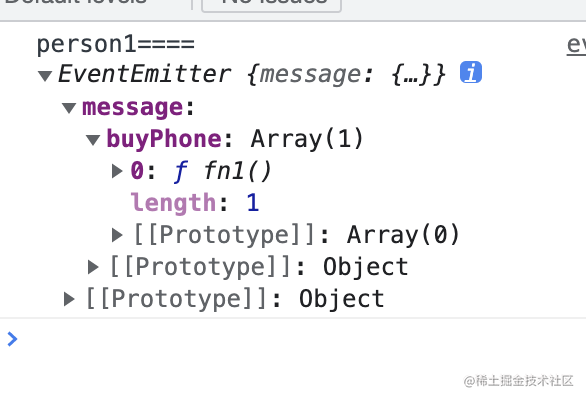Select the purple message property name
586x400 pixels.
coord(132,108)
